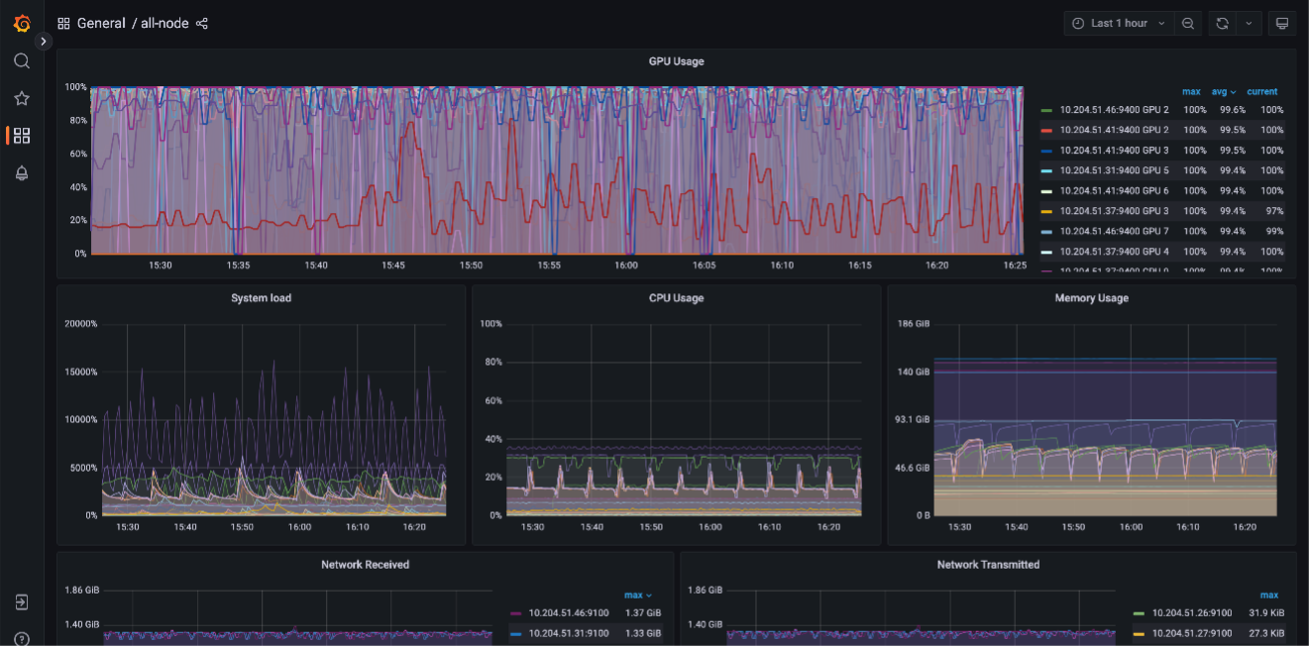This screenshot has height=650, width=1313.
Task: Go to the General folder breadcrumb
Action: click(x=101, y=23)
